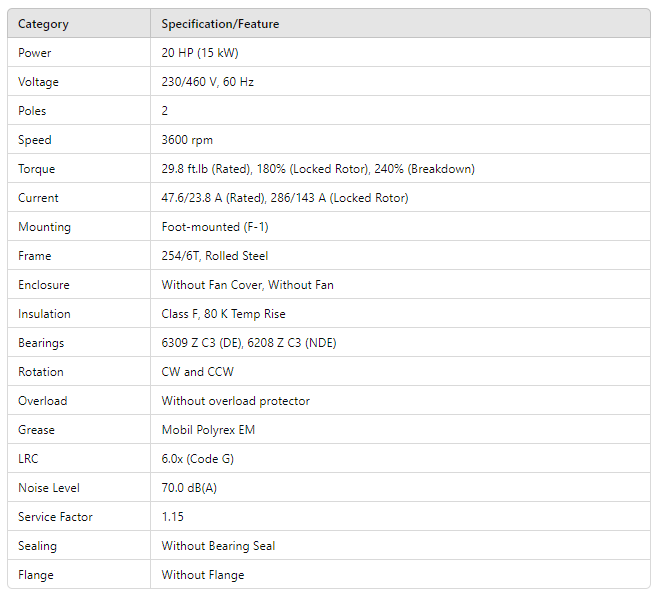Image resolution: width=662 pixels, height=595 pixels.
Task: Select the Class F insulation value
Action: pyautogui.click(x=224, y=314)
